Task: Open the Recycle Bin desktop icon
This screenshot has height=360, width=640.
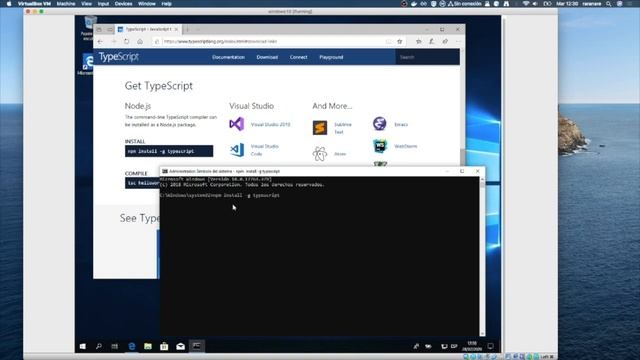Action: click(x=89, y=28)
